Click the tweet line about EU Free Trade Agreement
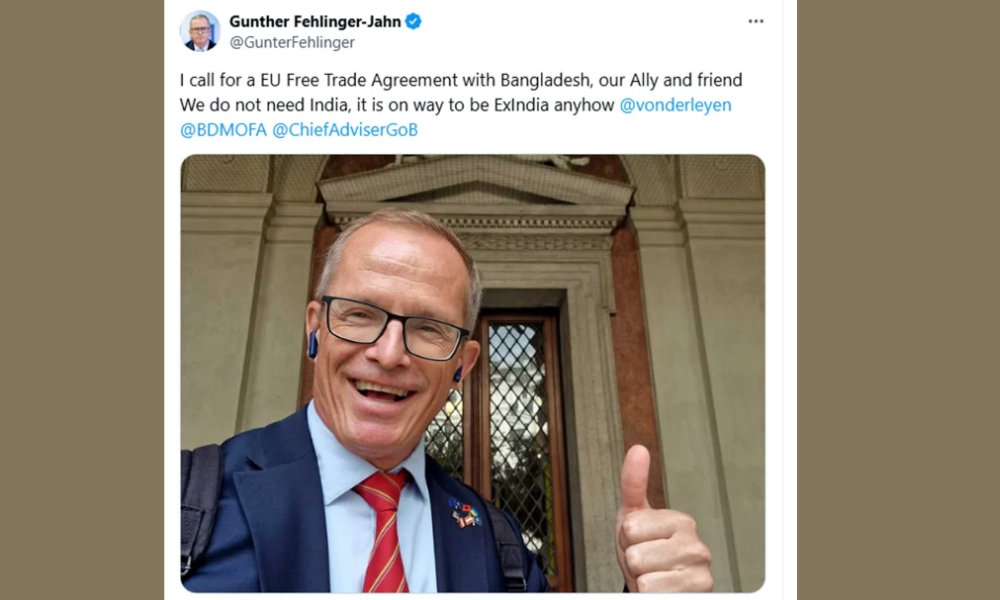The image size is (1000, 600). tap(461, 80)
